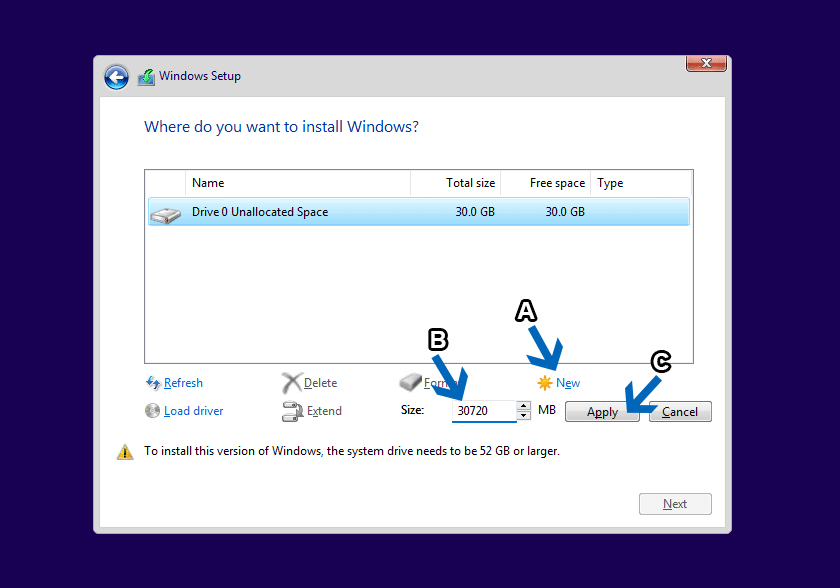Click the Format drive icon
This screenshot has width=840, height=588.
(412, 383)
